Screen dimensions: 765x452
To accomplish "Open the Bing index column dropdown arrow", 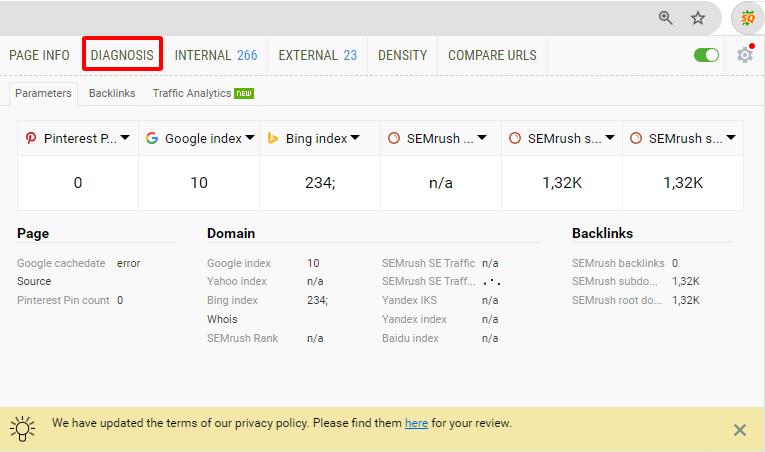I will click(355, 138).
